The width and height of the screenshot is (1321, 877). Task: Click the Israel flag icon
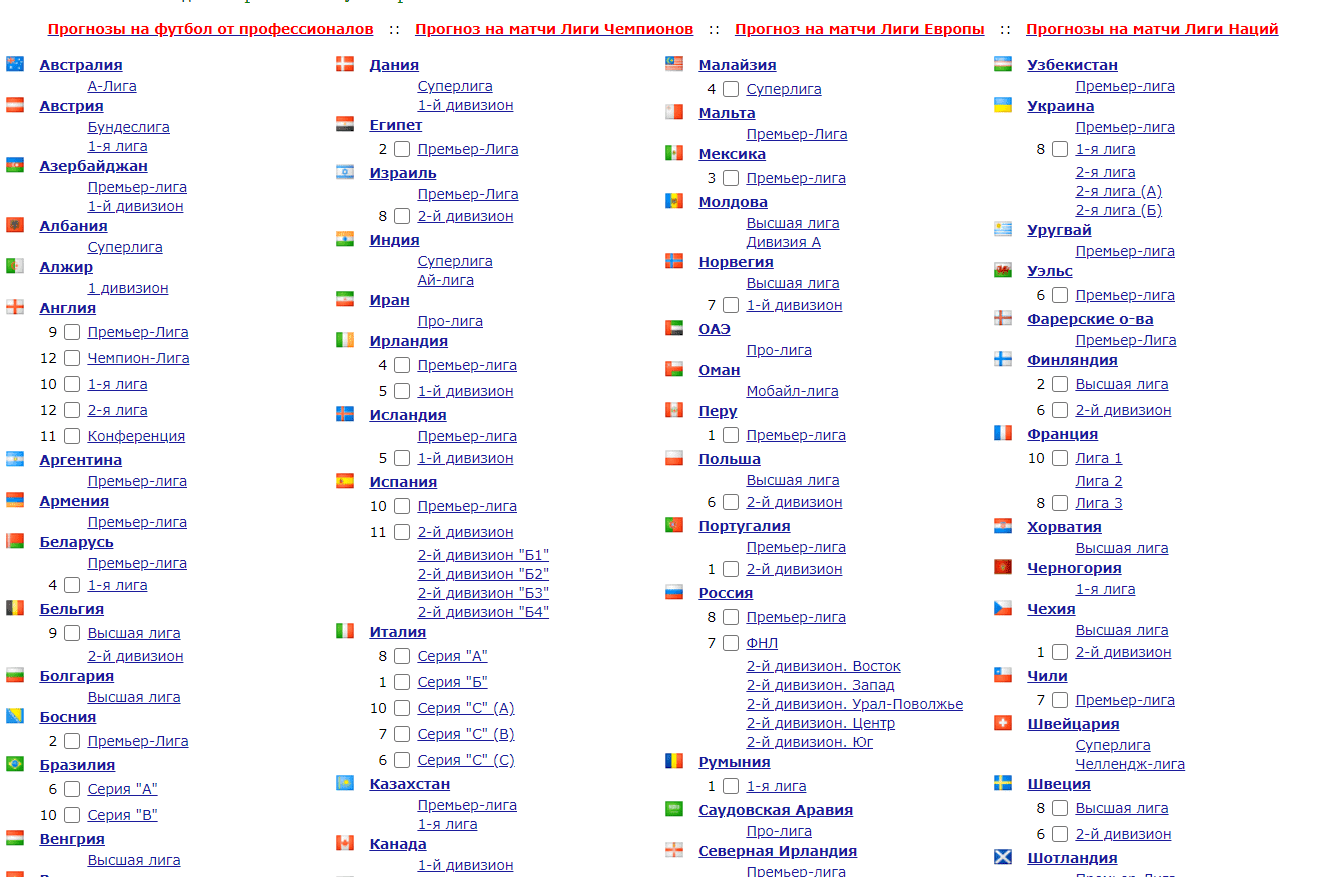[x=345, y=172]
